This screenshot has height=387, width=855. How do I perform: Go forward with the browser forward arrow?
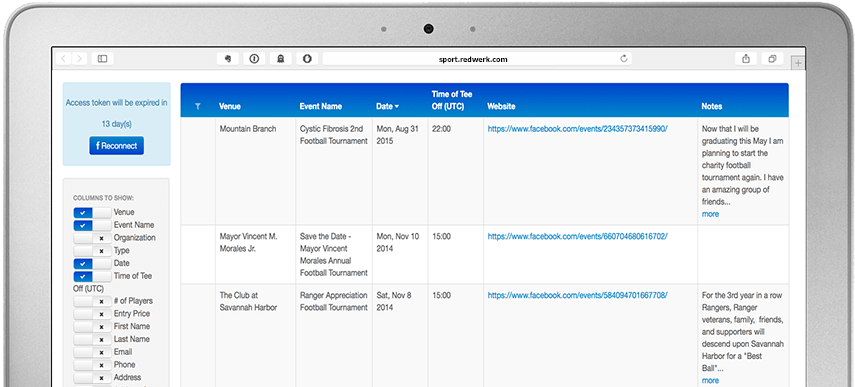80,59
